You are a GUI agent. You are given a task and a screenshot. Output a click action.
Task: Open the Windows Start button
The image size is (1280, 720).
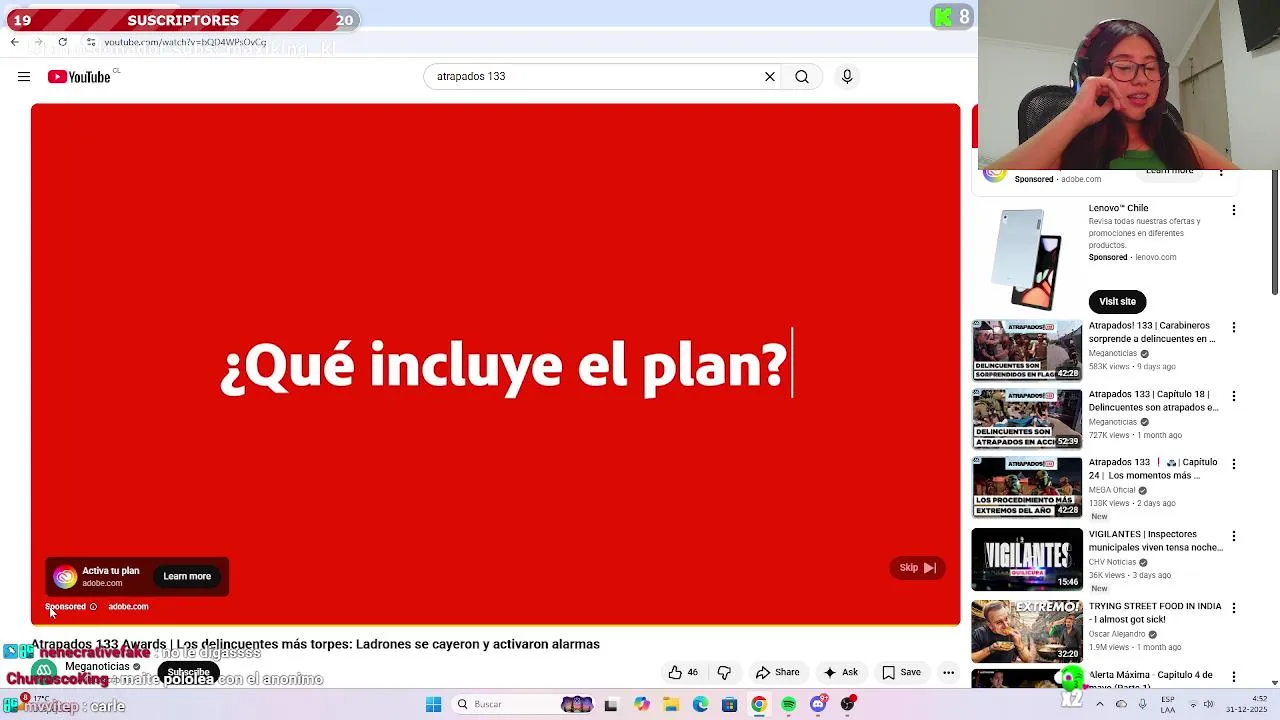pos(433,705)
